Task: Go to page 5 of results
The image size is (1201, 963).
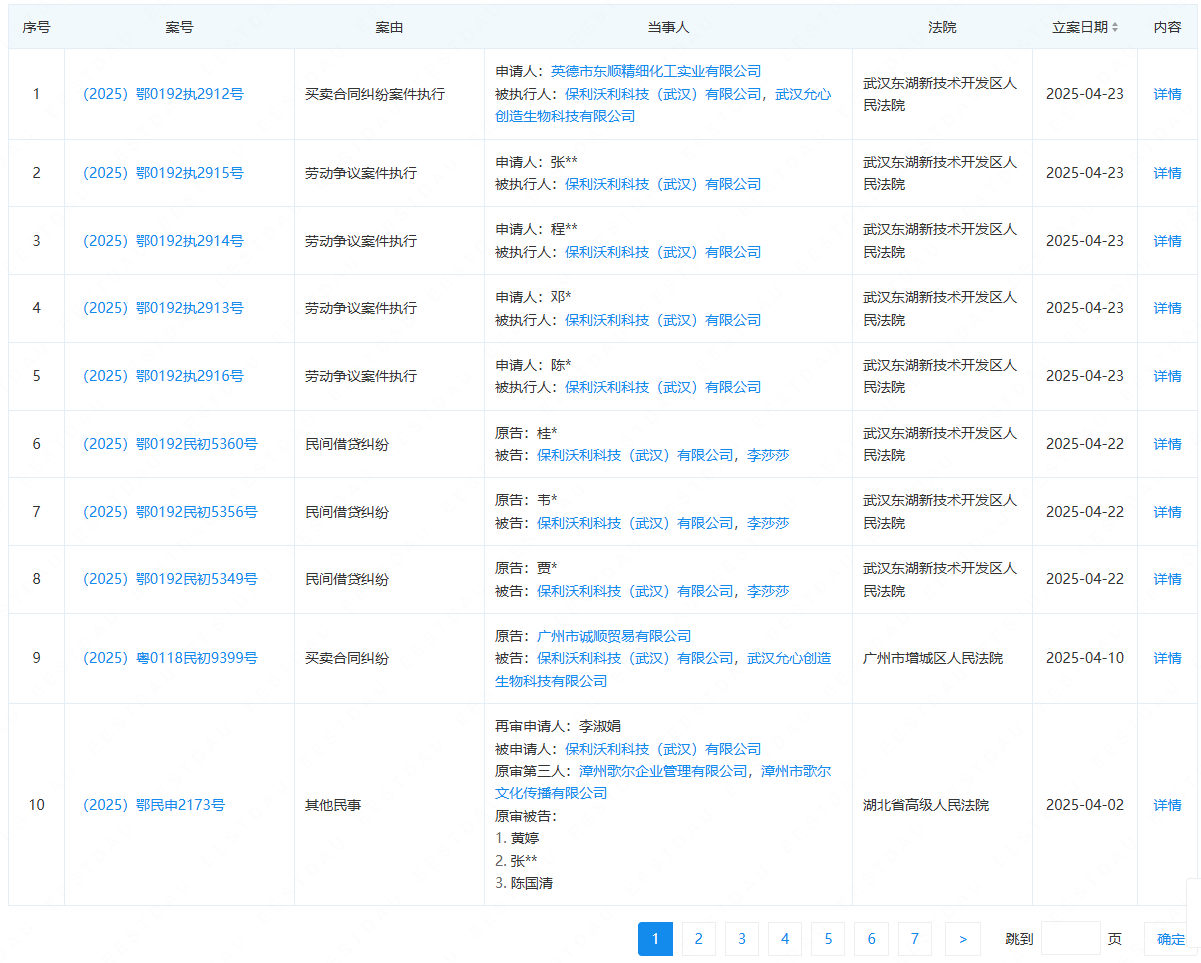Action: (828, 939)
